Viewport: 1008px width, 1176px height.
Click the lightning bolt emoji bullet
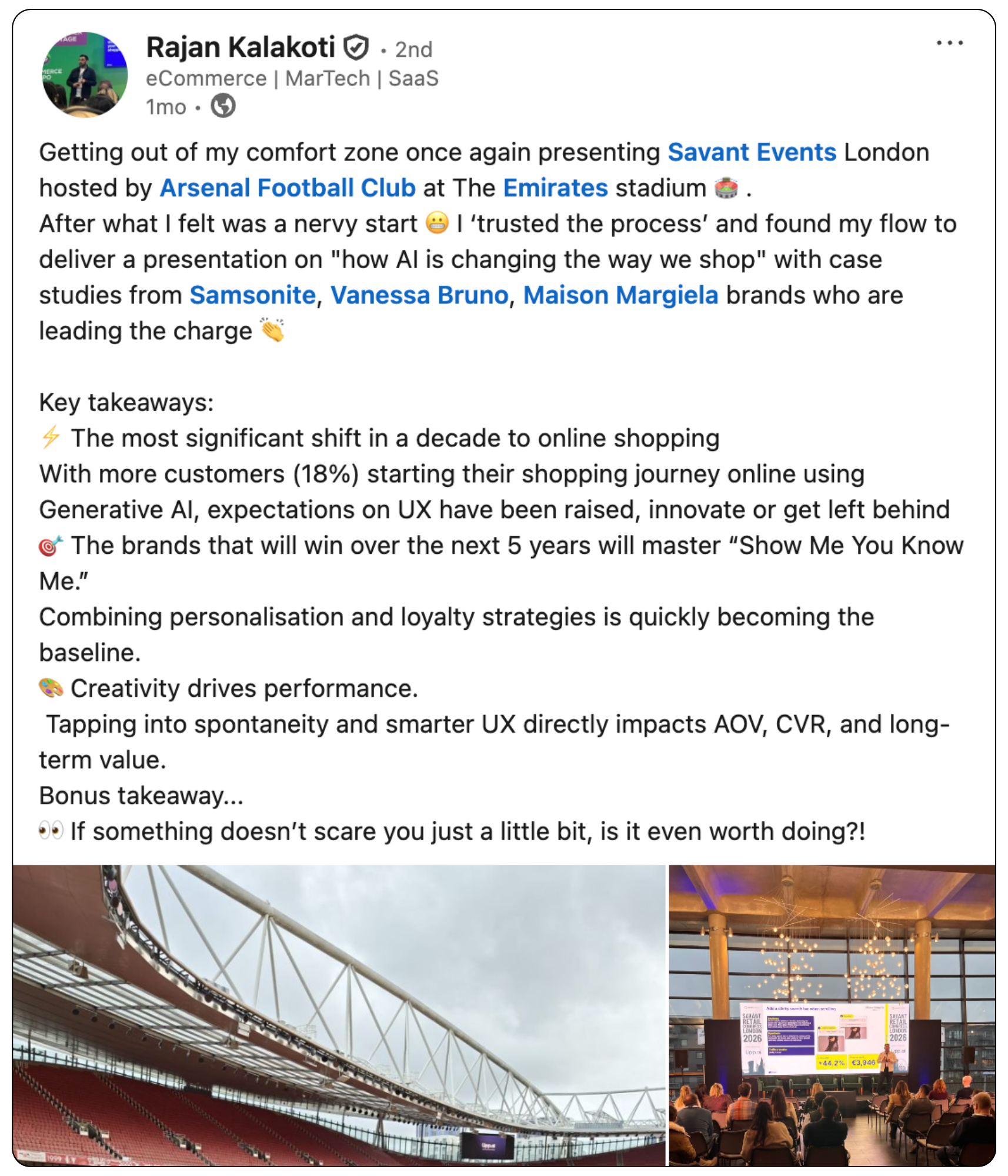pyautogui.click(x=51, y=438)
